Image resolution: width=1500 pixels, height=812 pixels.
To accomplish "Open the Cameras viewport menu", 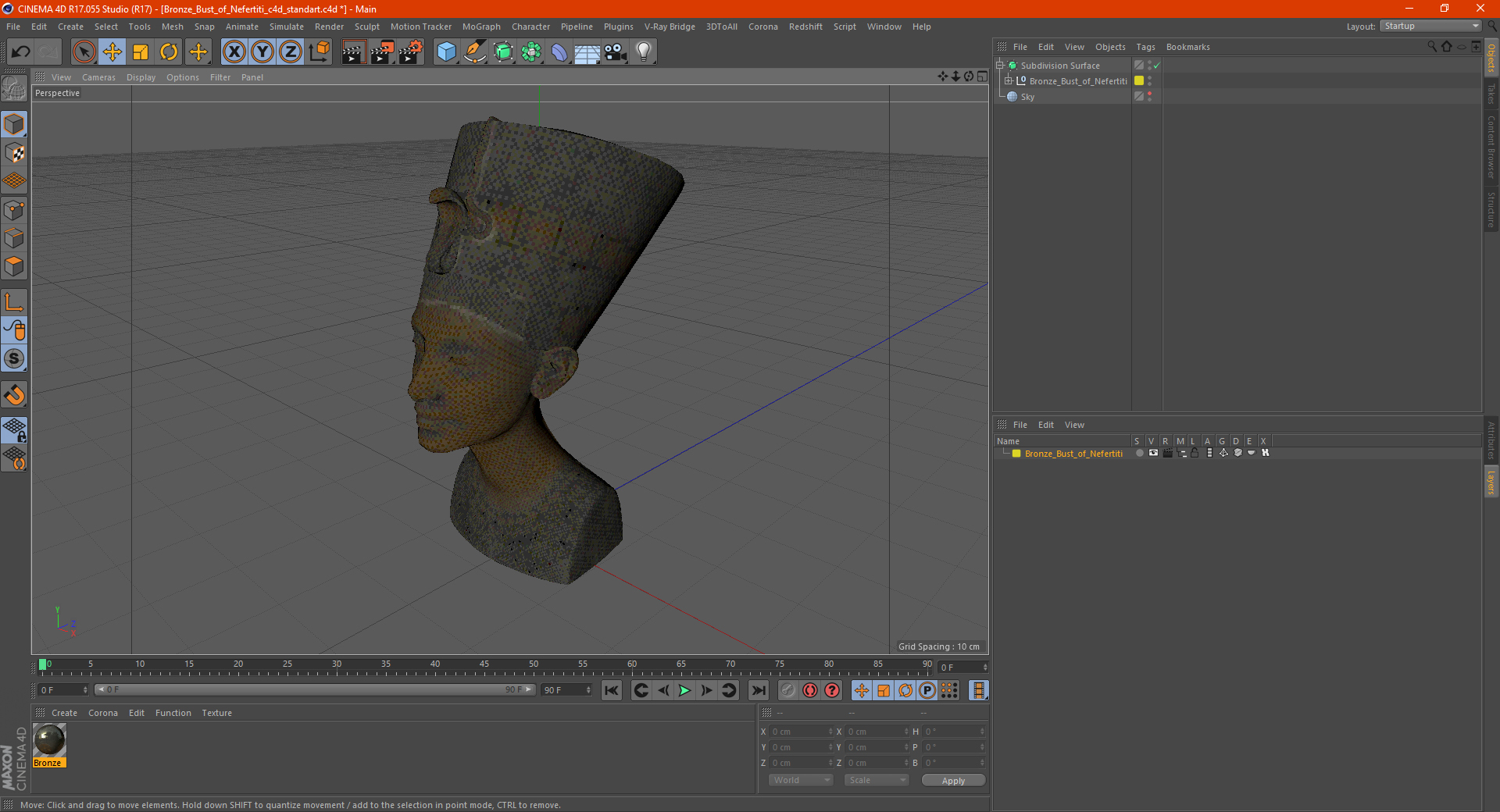I will point(98,77).
